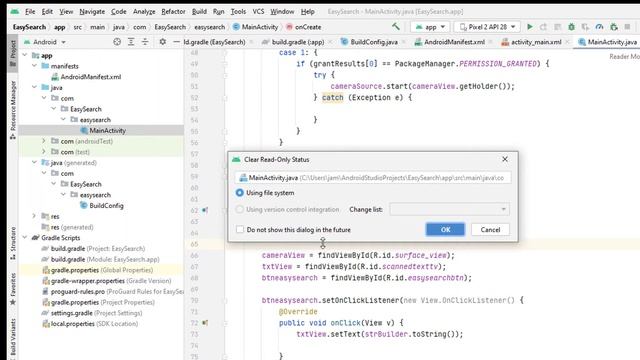Switch to build.gradle (app) editor tab
Image resolution: width=640 pixels, height=360 pixels.
pyautogui.click(x=298, y=42)
